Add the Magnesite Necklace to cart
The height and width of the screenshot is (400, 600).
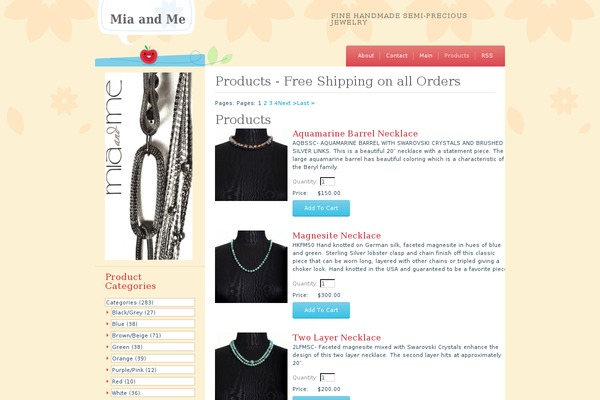point(321,310)
